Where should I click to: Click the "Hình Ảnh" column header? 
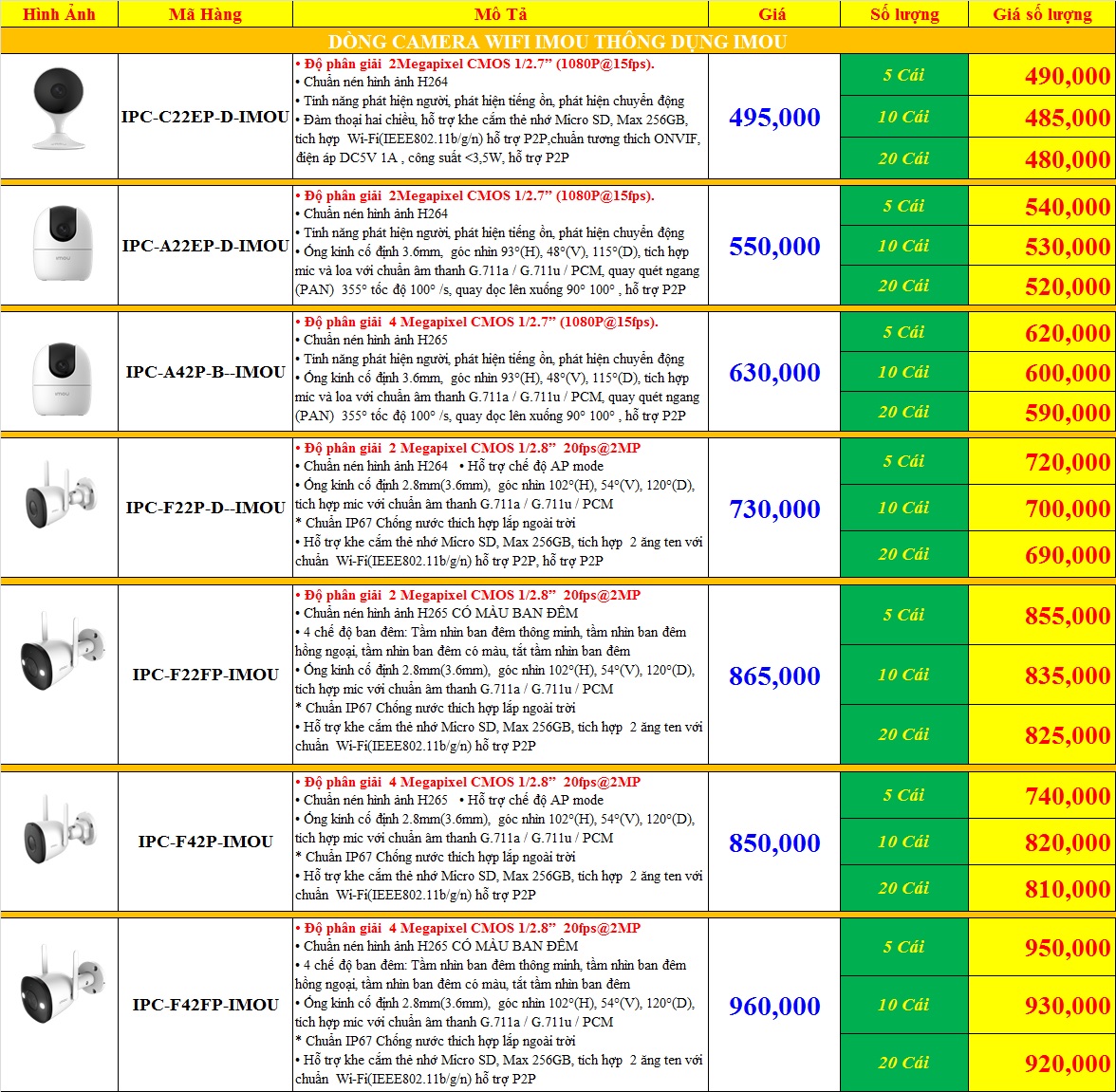click(x=59, y=14)
